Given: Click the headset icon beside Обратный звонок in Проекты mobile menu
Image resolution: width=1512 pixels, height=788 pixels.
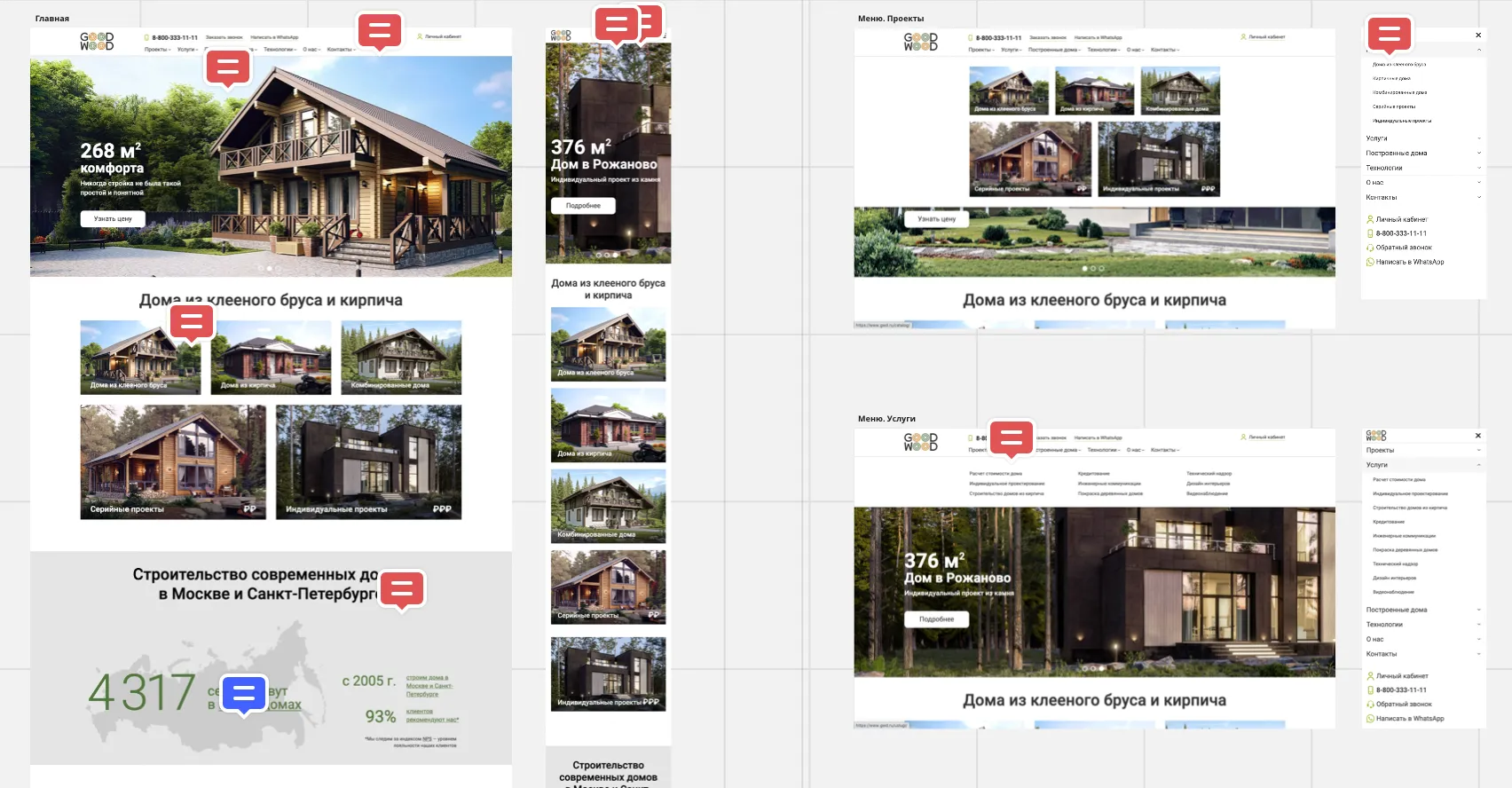Looking at the screenshot, I should (x=1370, y=248).
